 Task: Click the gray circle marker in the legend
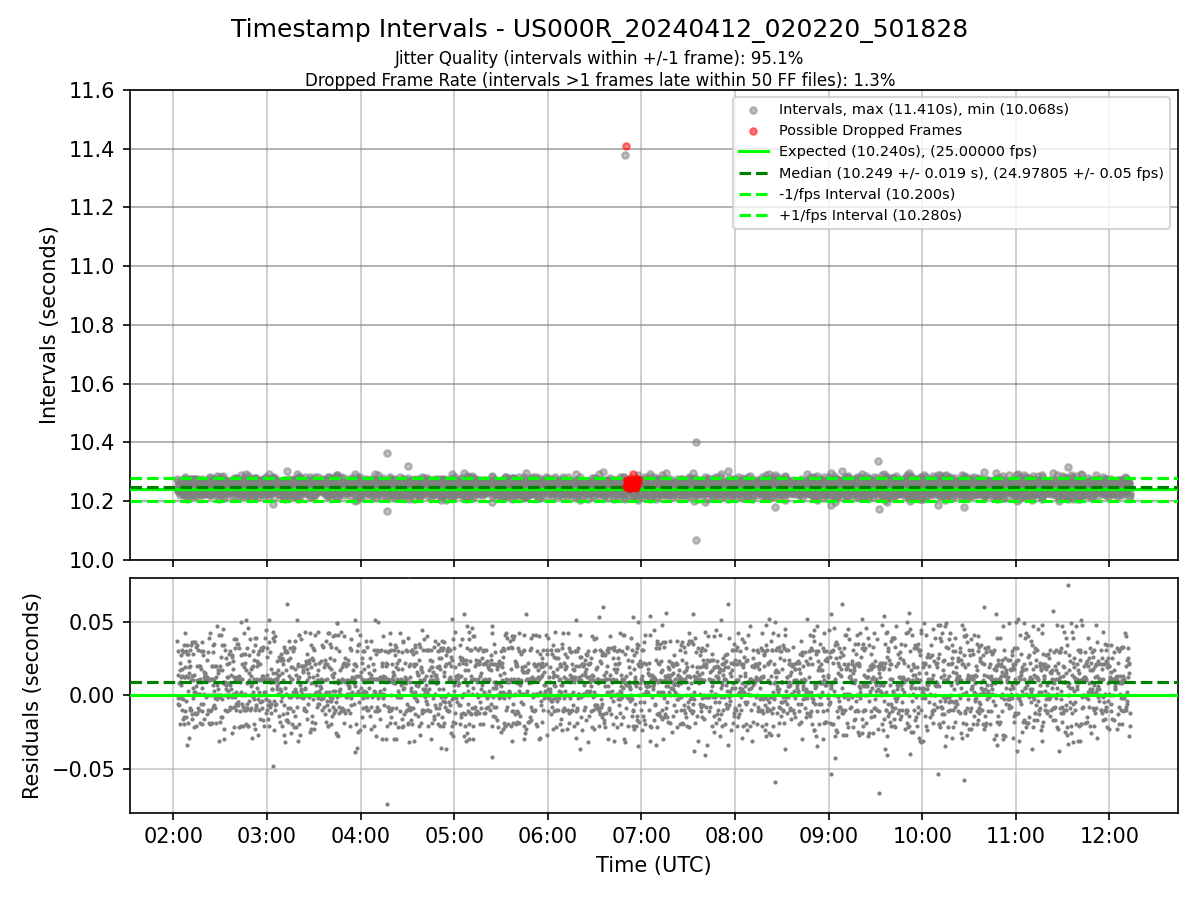(x=753, y=110)
